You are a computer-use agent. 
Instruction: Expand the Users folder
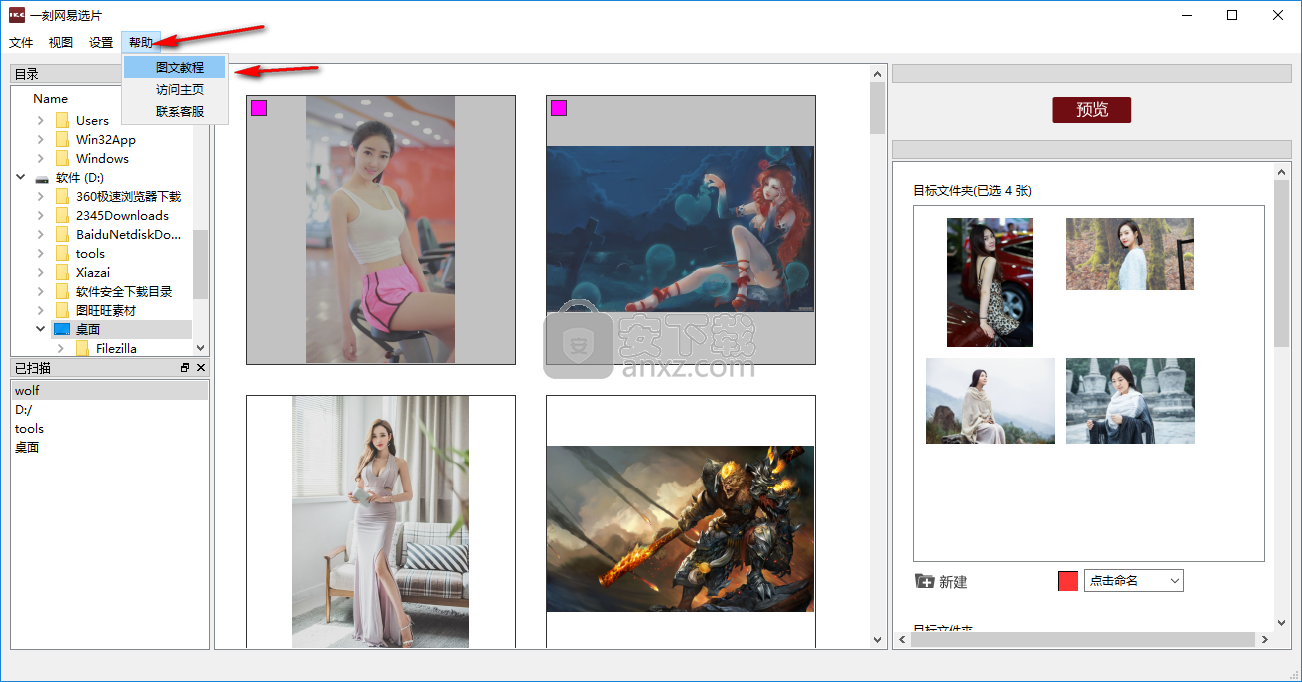pyautogui.click(x=40, y=121)
